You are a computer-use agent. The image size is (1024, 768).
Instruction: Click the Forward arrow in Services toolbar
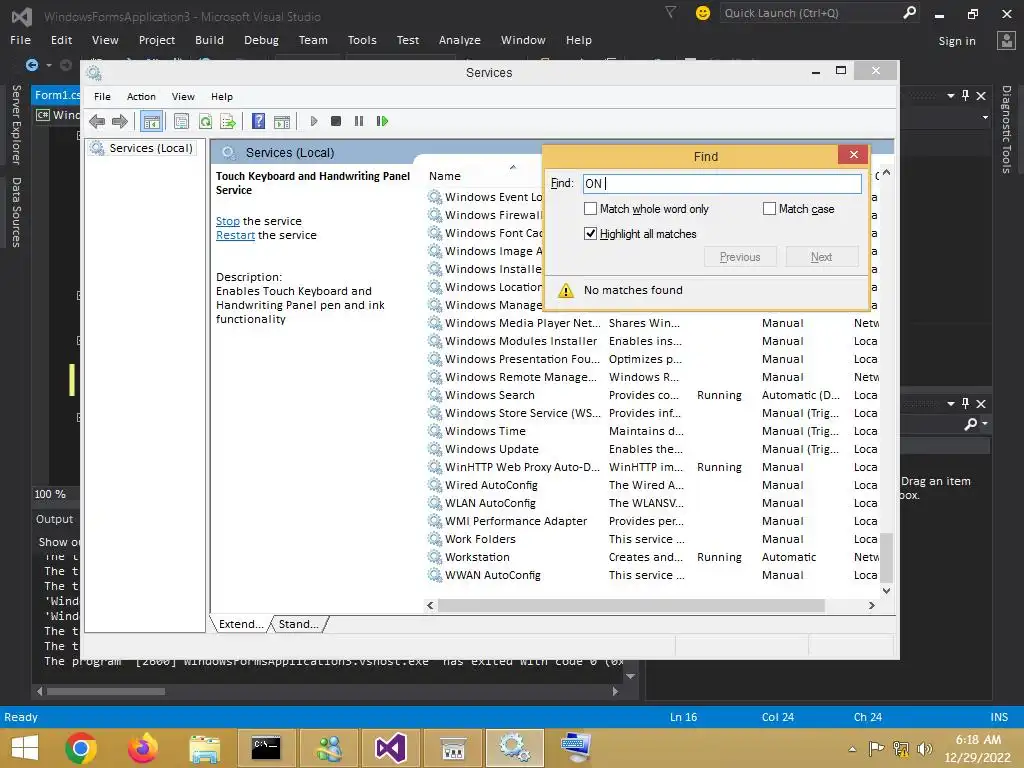point(120,121)
